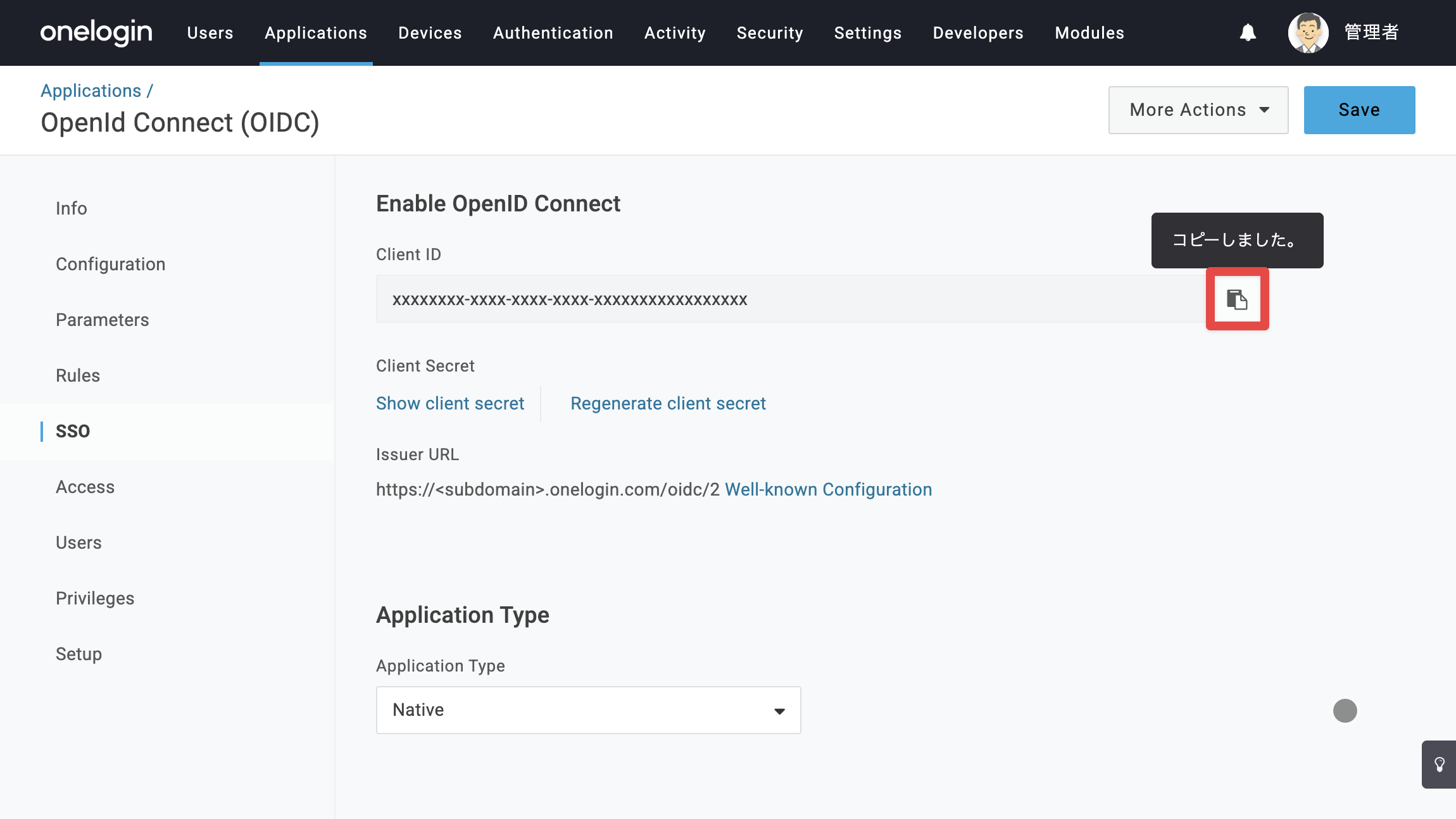Screen dimensions: 1456x819
Task: Switch to the Info tab
Action: (72, 209)
